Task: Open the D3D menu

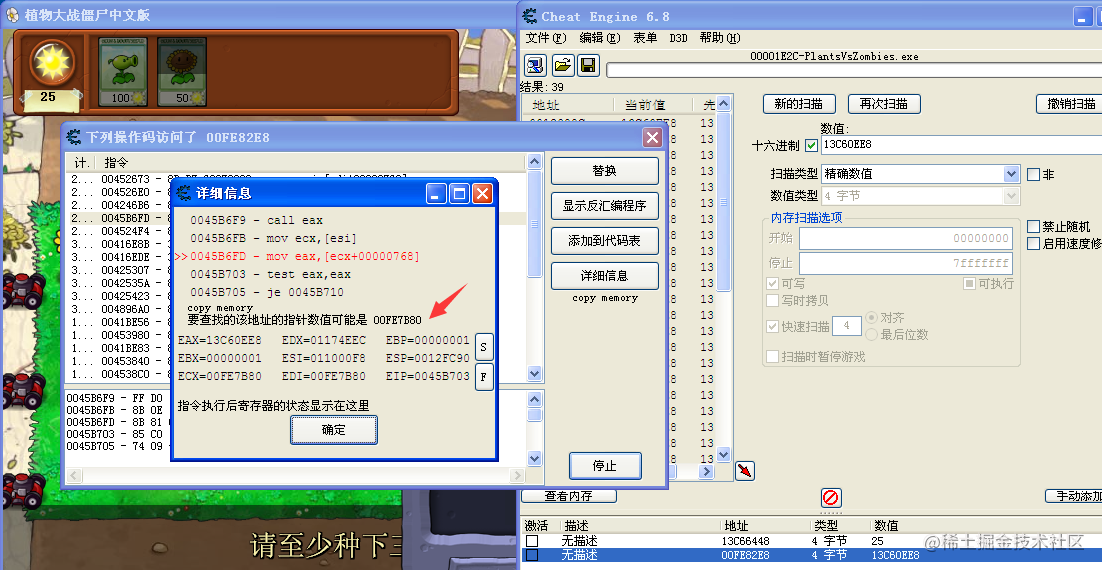Action: [x=678, y=38]
